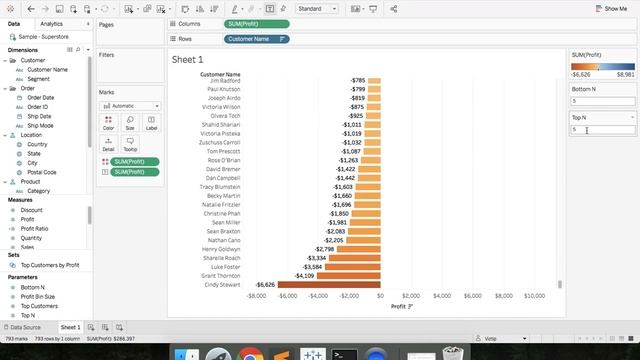
Task: Toggle show mark labels button
Action: [x=270, y=9]
